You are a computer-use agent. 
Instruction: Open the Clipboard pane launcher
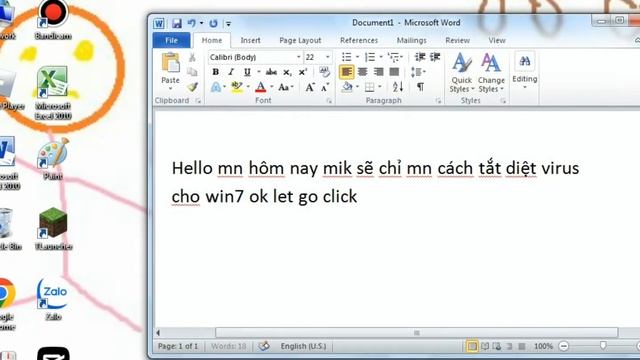198,101
